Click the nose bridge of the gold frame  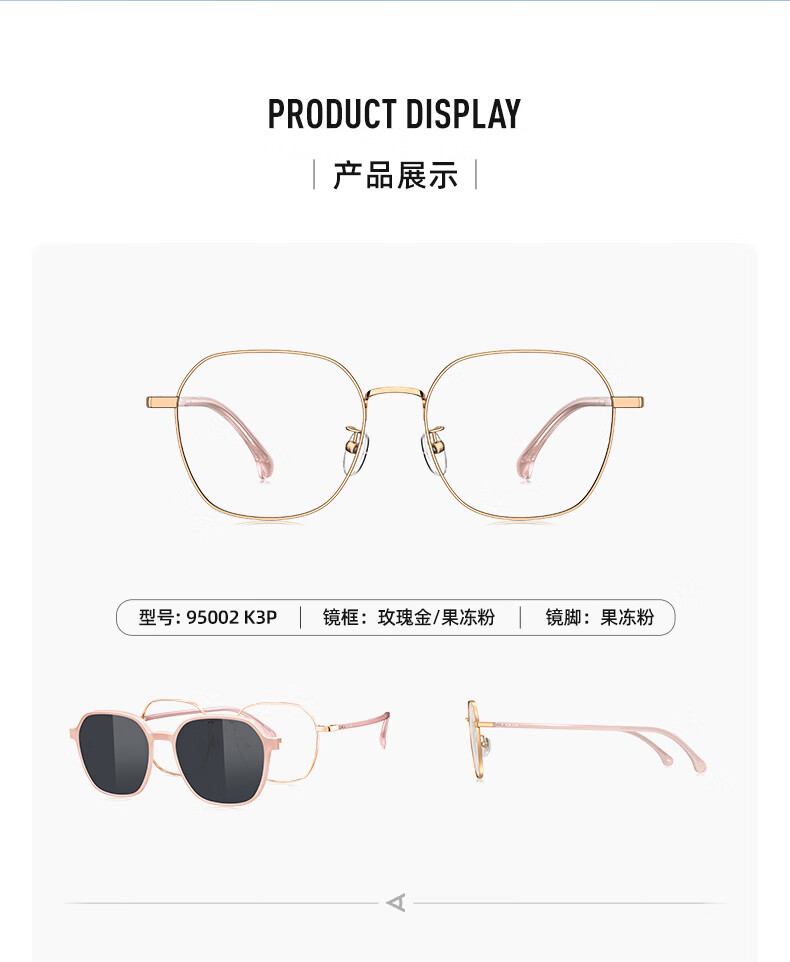(x=395, y=391)
